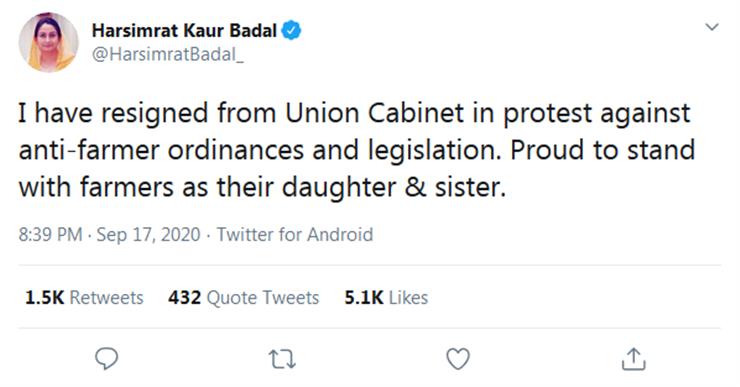
Task: See the 5.1K Likes list
Action: coord(386,298)
